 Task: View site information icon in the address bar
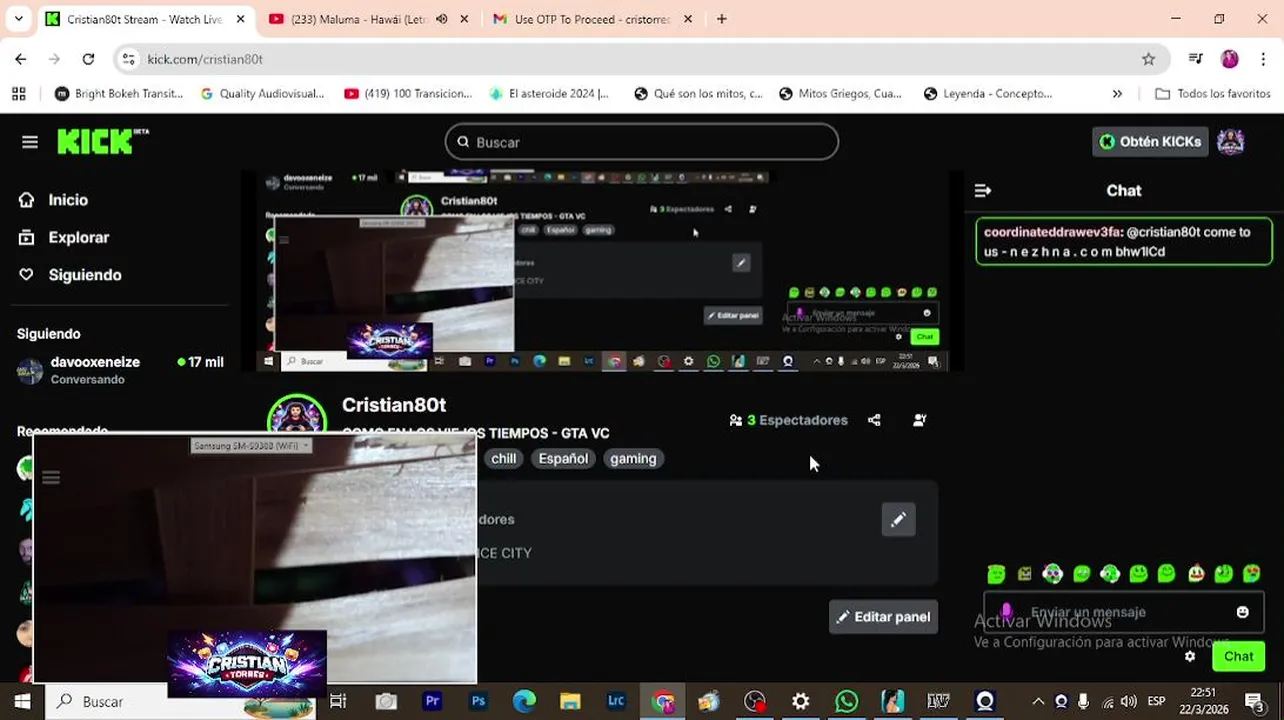(129, 59)
